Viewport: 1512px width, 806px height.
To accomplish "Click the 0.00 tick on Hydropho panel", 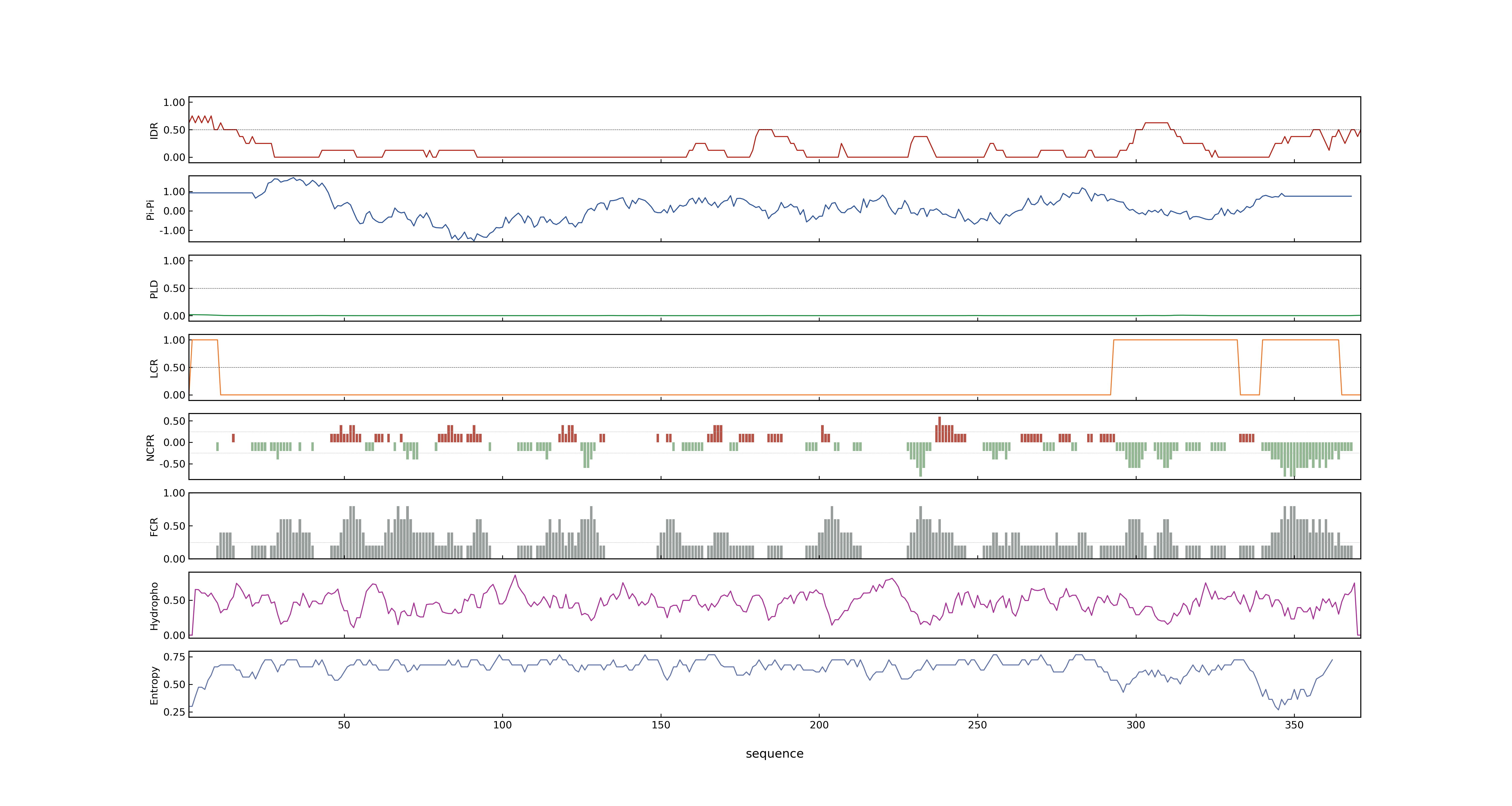I will (x=174, y=635).
